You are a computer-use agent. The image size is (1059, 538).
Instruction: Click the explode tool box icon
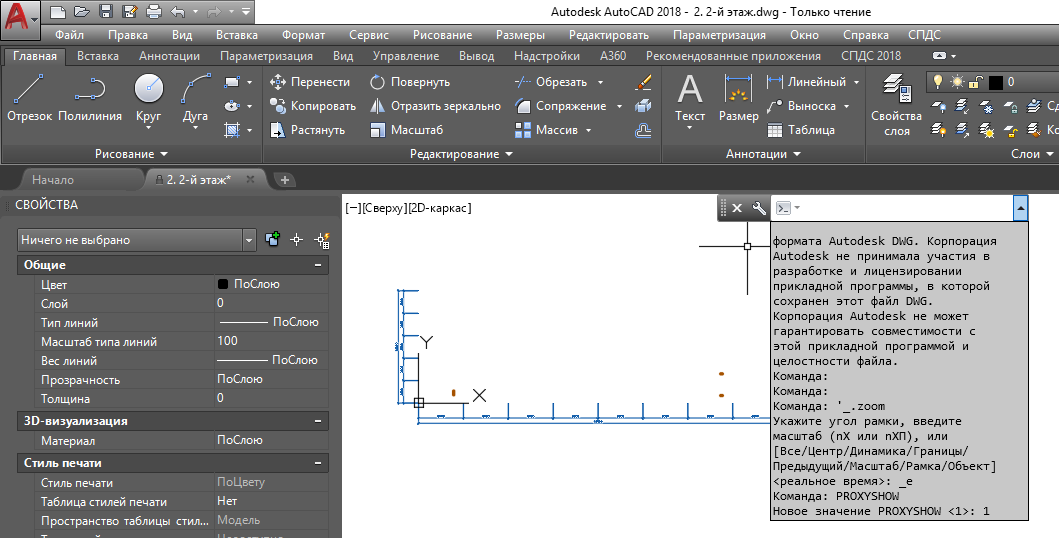point(644,106)
